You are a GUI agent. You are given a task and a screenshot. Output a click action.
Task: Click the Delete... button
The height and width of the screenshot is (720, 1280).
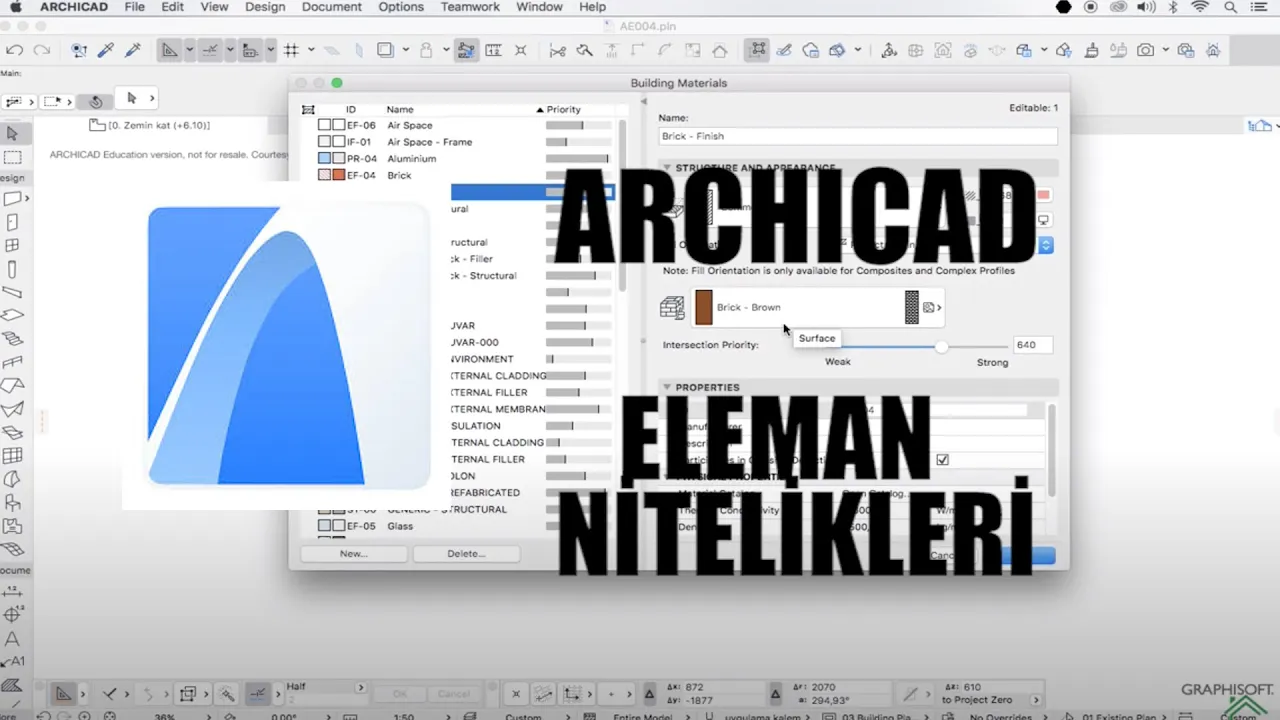tap(466, 553)
